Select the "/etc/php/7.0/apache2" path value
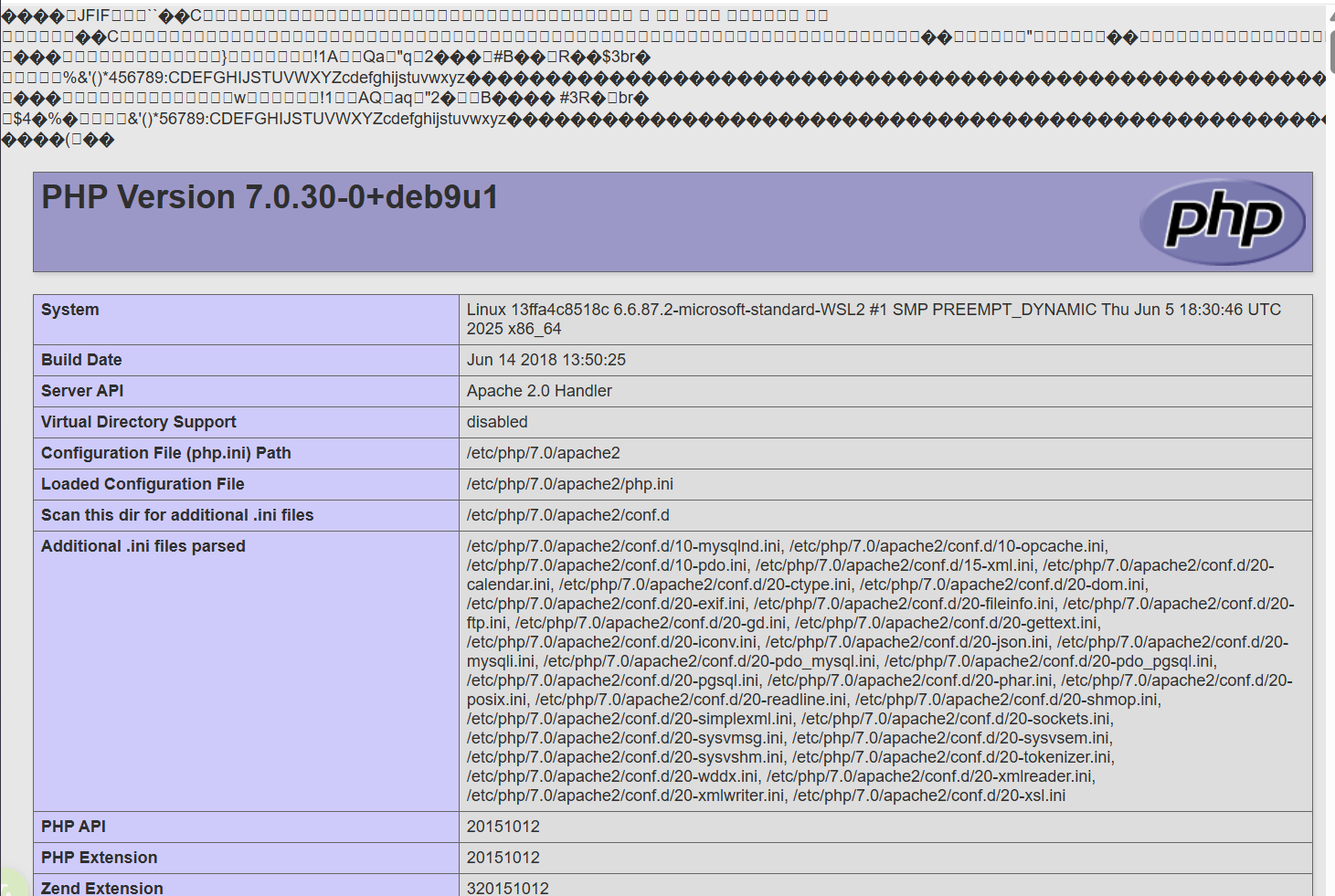This screenshot has width=1335, height=896. click(x=544, y=453)
